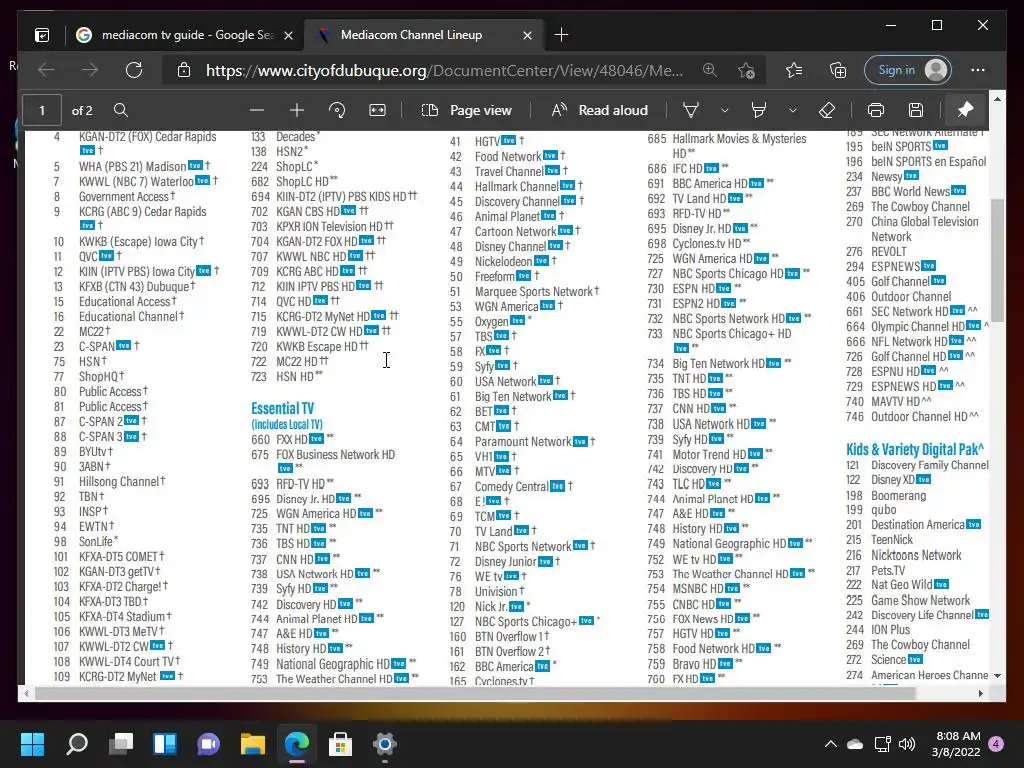Open Widgets from the taskbar

pos(165,744)
